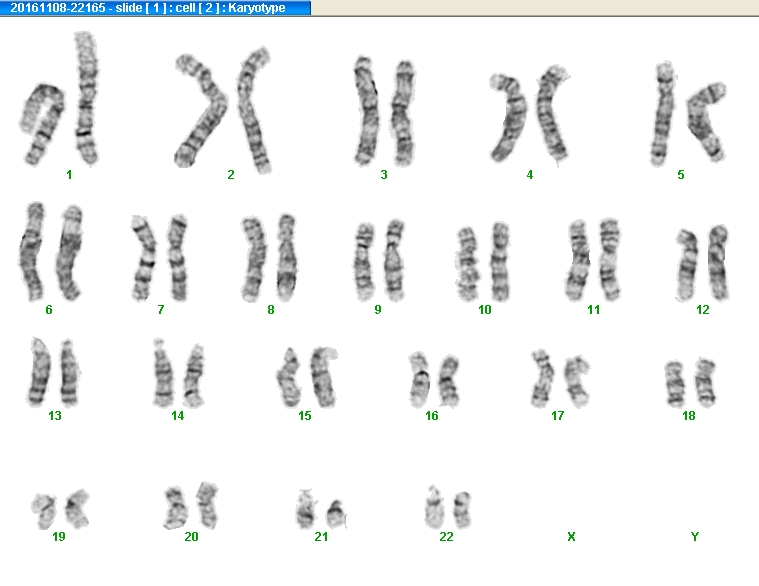
Task: Click the green label '12'
Action: pyautogui.click(x=703, y=310)
